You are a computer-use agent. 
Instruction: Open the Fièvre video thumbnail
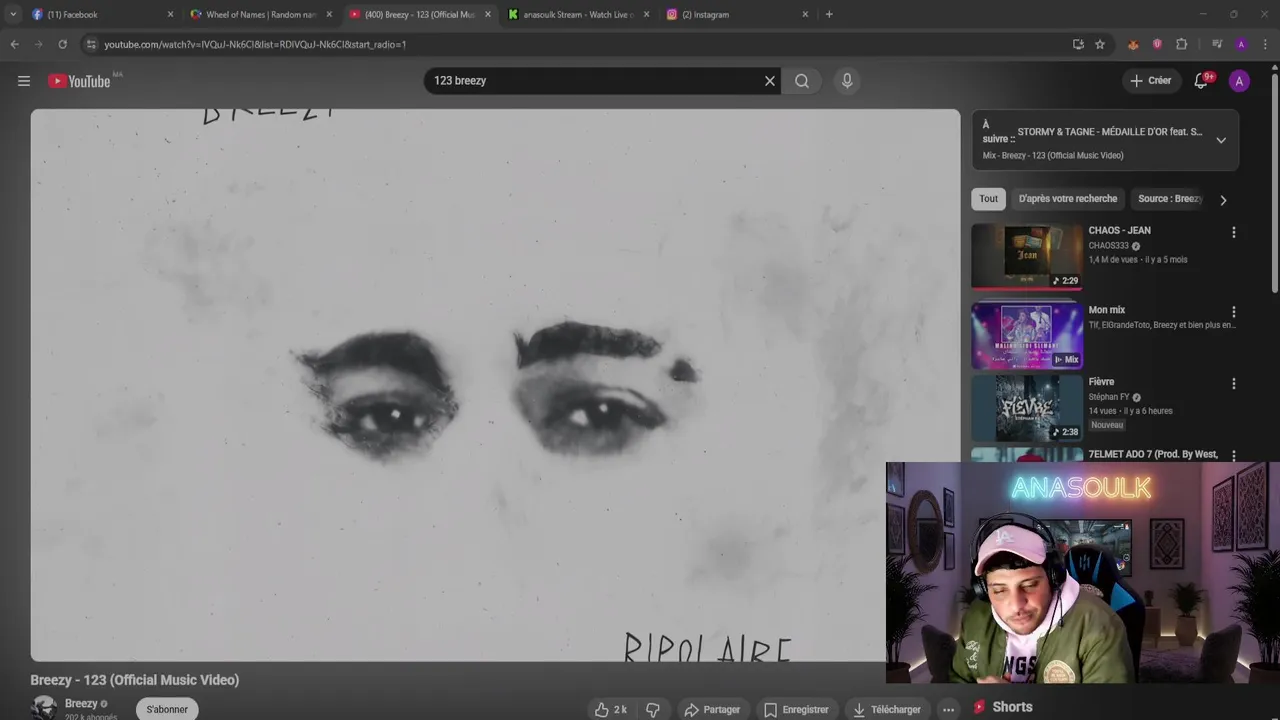coord(1027,407)
